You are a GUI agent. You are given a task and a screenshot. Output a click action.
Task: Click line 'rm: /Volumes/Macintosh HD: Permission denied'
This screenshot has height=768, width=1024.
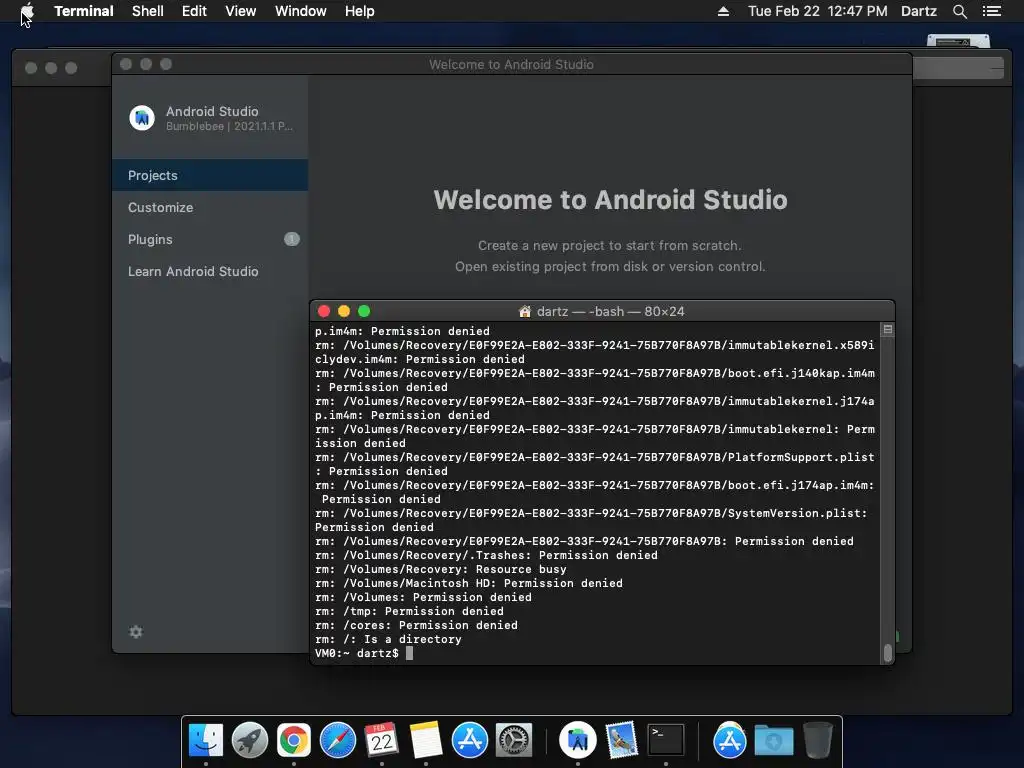pos(468,583)
